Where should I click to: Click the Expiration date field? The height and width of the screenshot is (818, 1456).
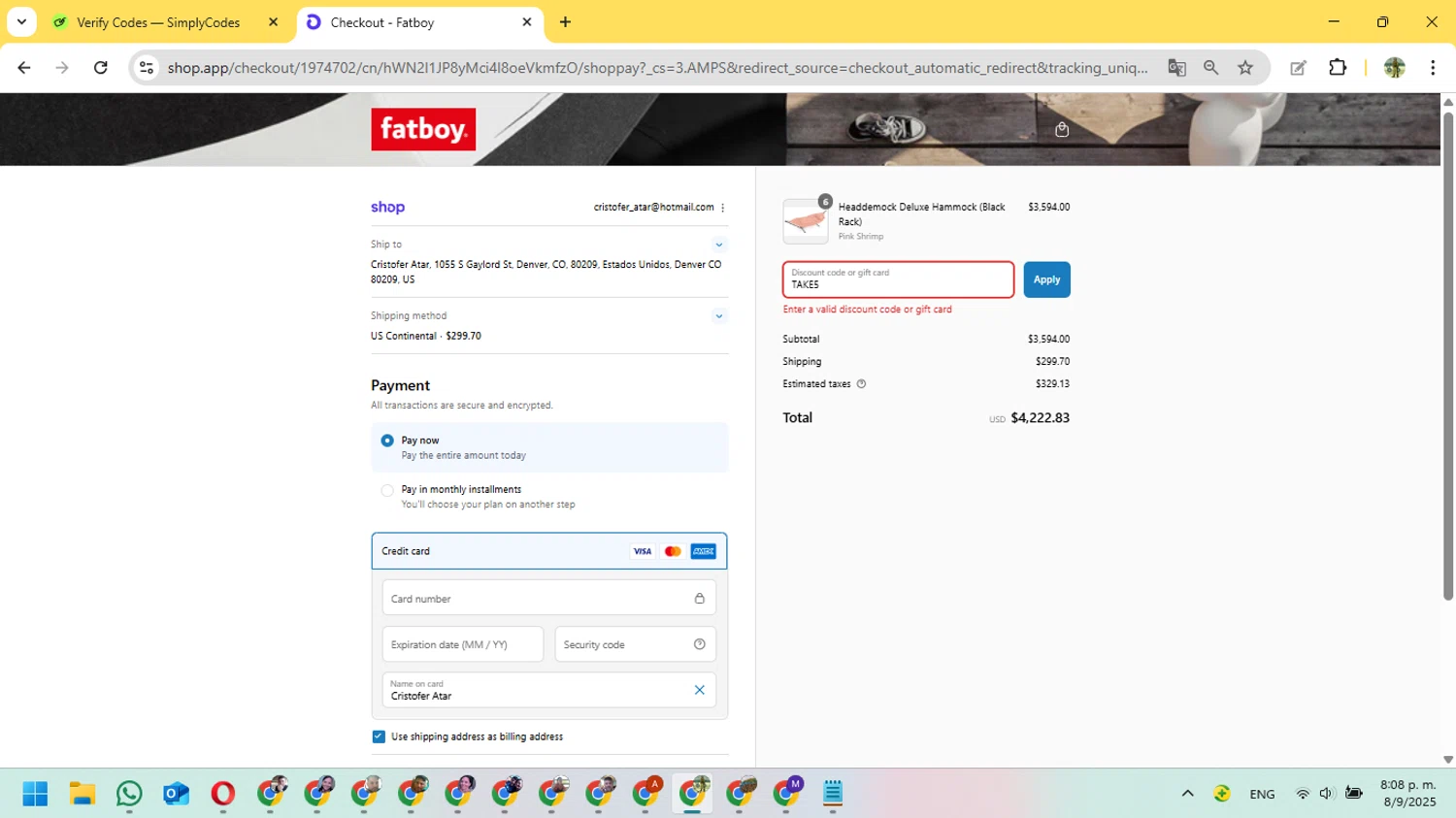(463, 644)
